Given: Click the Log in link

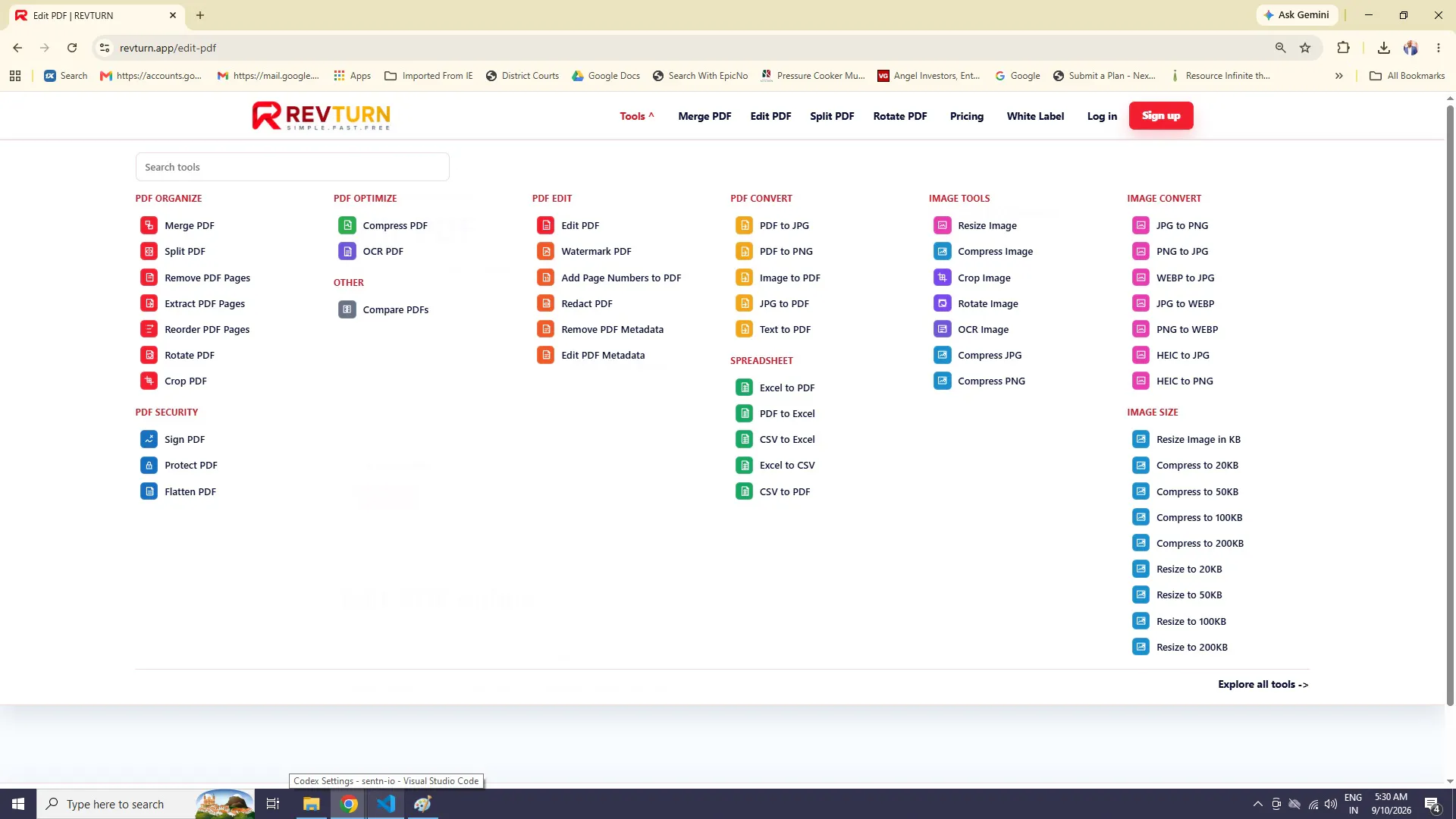Looking at the screenshot, I should tap(1102, 116).
